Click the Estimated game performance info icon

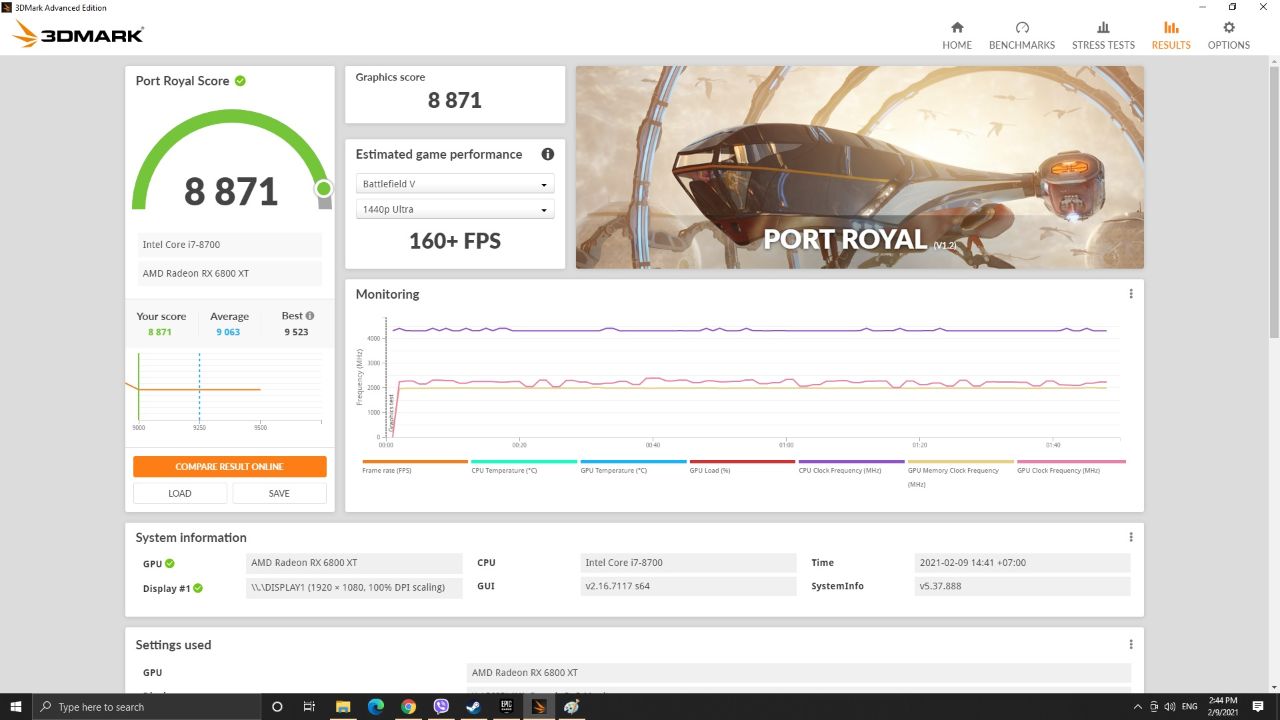(547, 154)
